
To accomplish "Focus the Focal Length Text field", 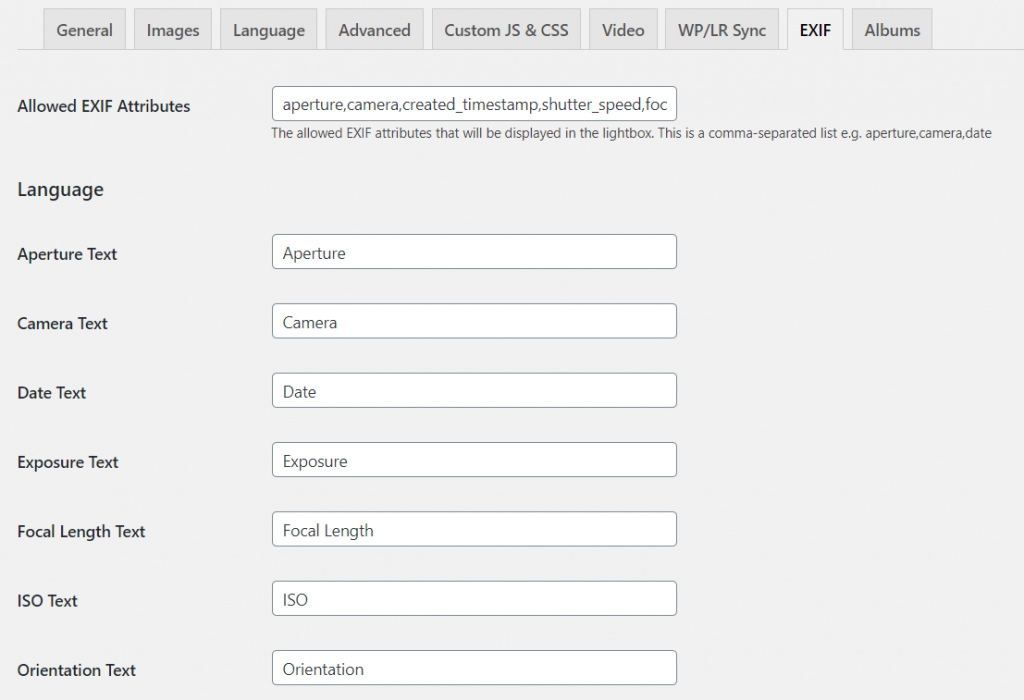I will (474, 529).
